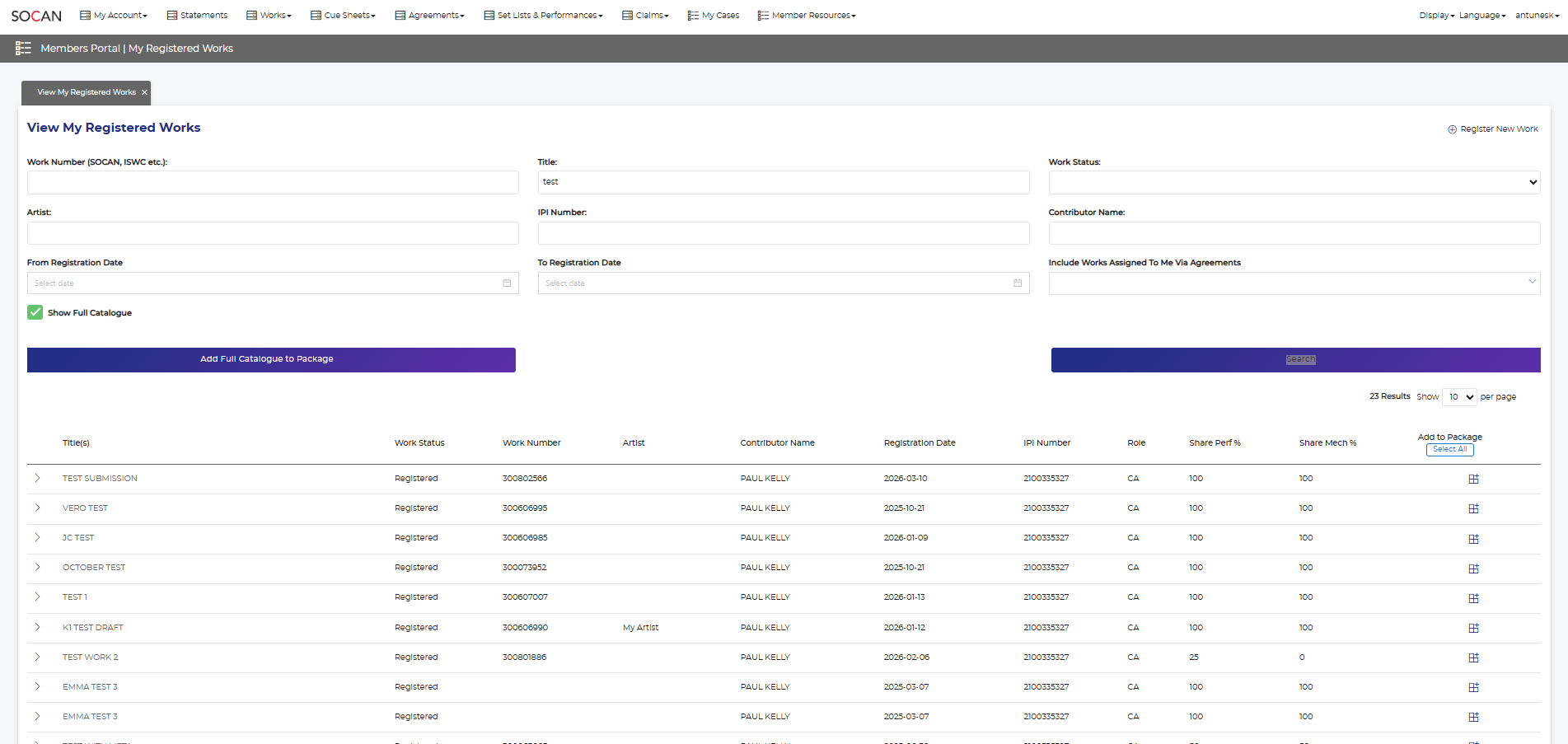Click Add Full Catalogue to Package button
Image resolution: width=1568 pixels, height=744 pixels.
[271, 359]
